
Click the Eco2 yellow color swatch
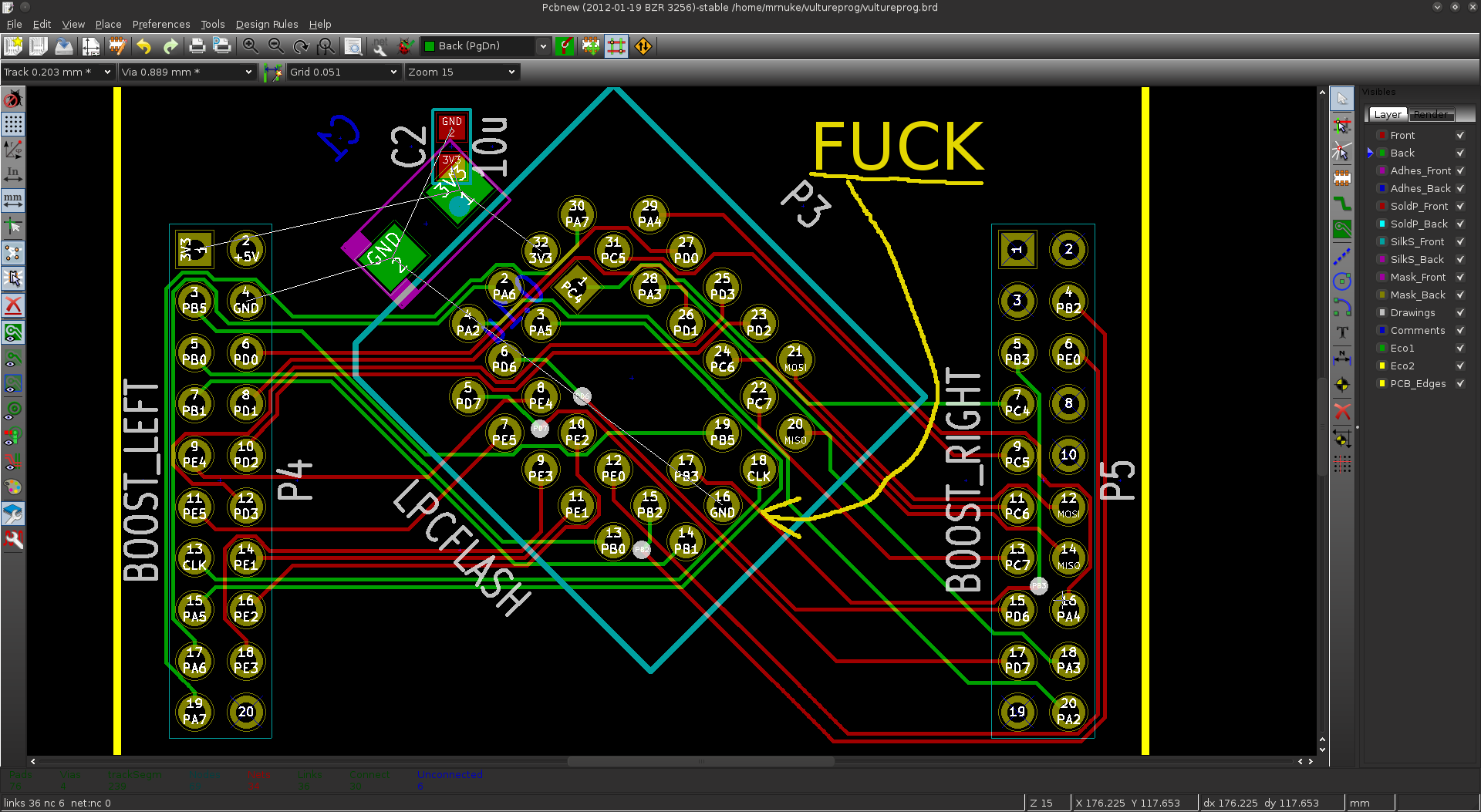click(1382, 366)
